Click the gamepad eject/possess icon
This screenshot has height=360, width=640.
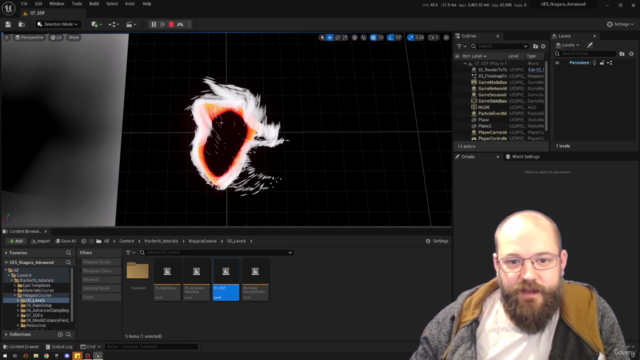[180, 24]
